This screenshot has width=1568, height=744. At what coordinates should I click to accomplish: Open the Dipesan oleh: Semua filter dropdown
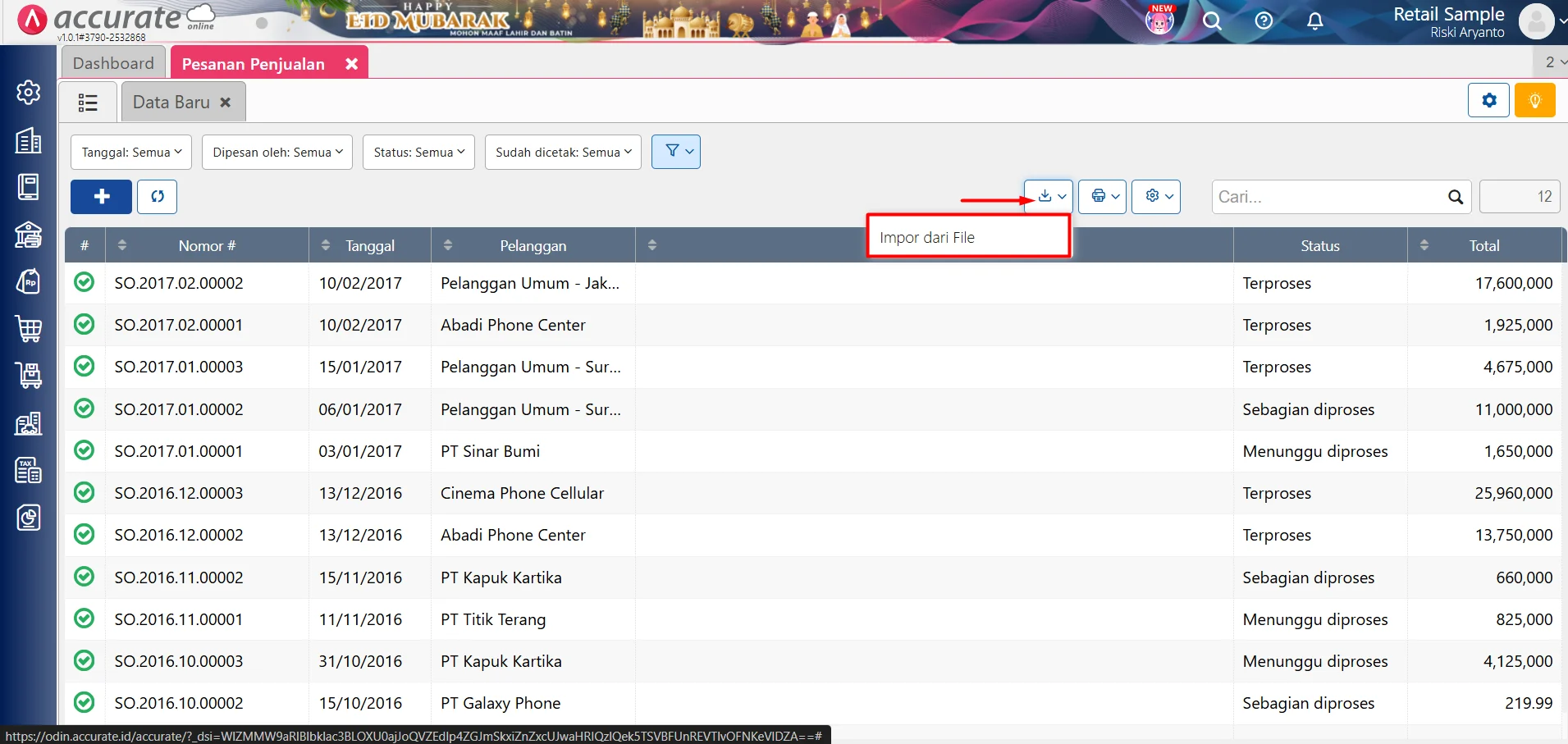point(277,153)
